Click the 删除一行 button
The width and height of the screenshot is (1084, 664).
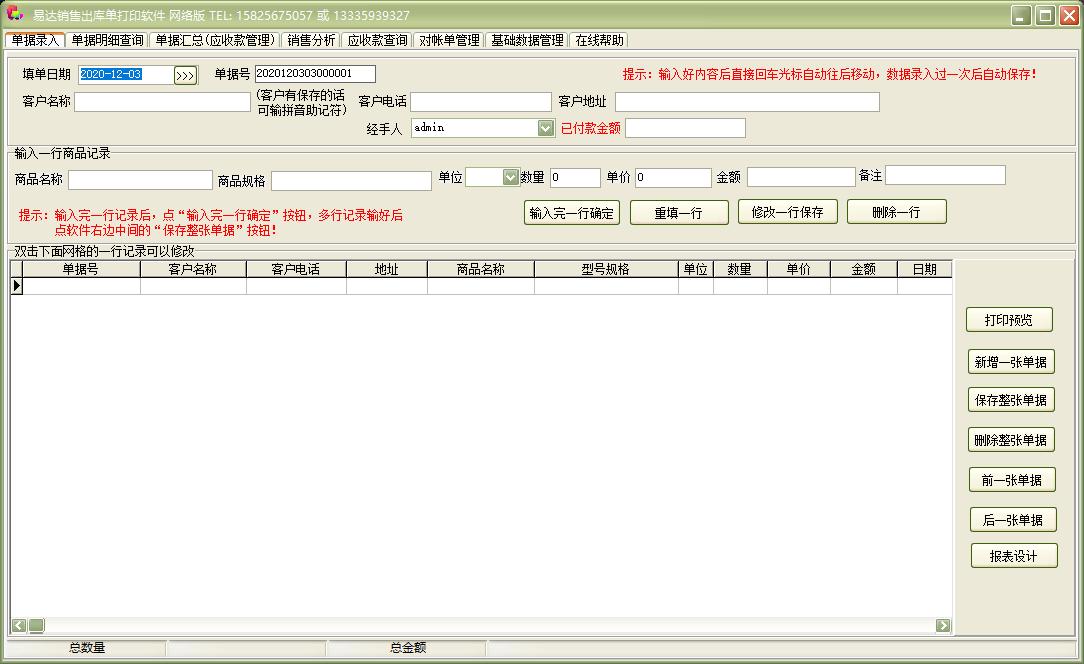coord(896,212)
